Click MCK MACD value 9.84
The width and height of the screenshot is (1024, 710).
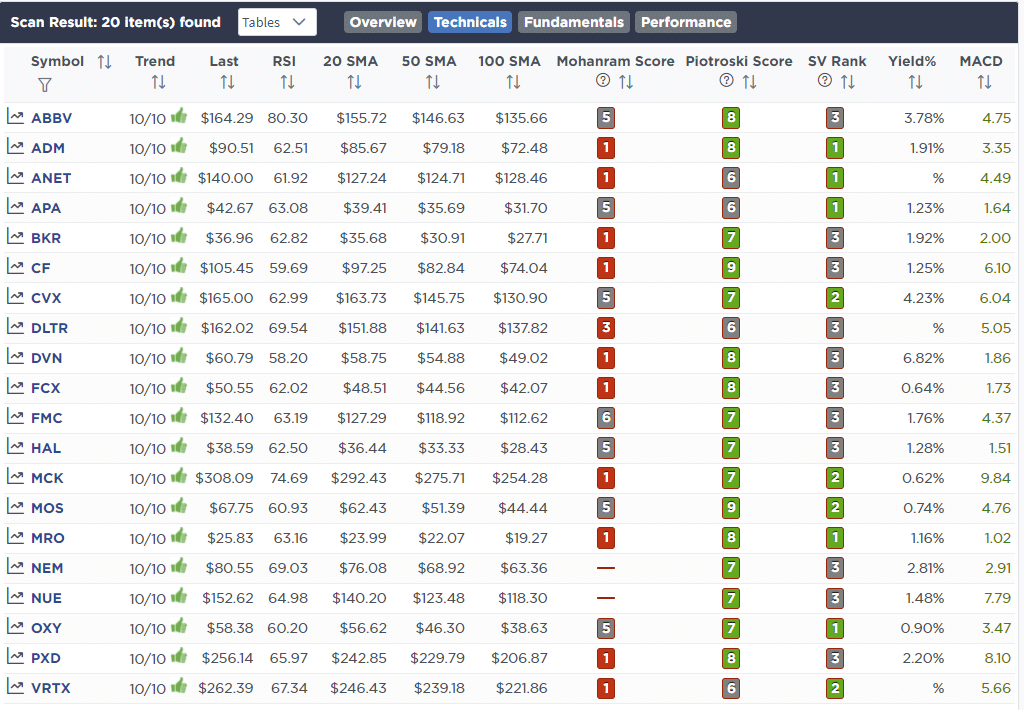click(x=995, y=478)
